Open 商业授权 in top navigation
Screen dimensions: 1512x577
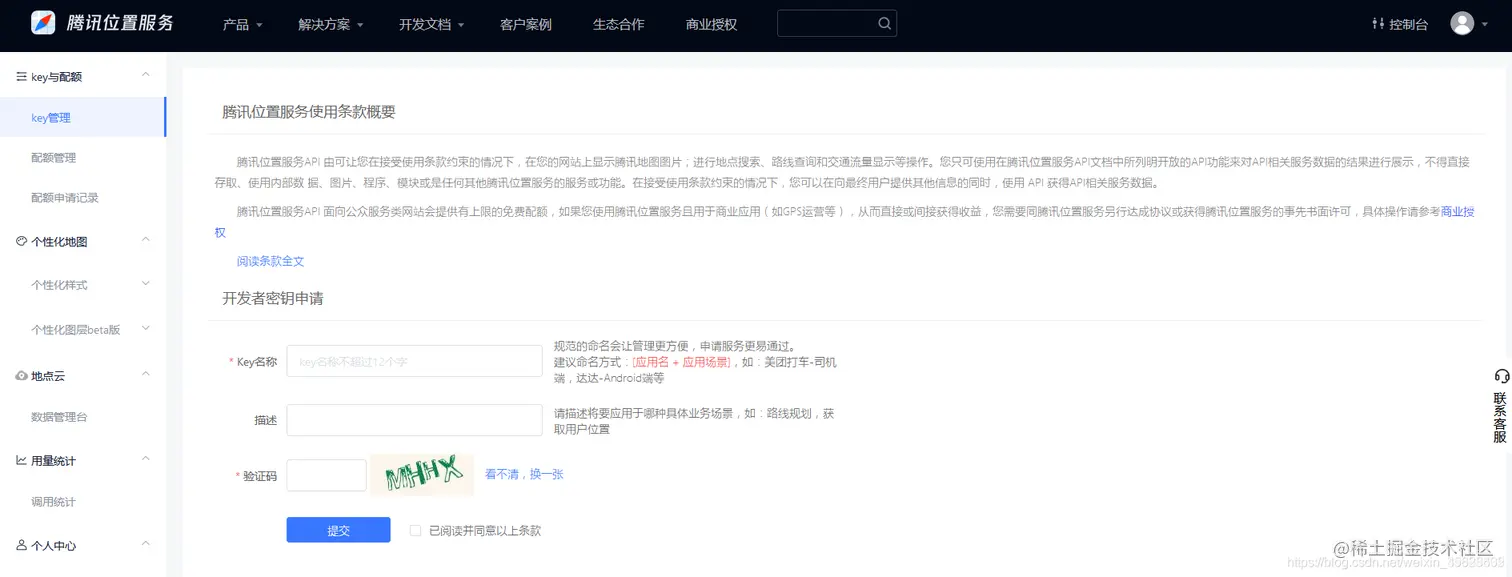click(712, 24)
